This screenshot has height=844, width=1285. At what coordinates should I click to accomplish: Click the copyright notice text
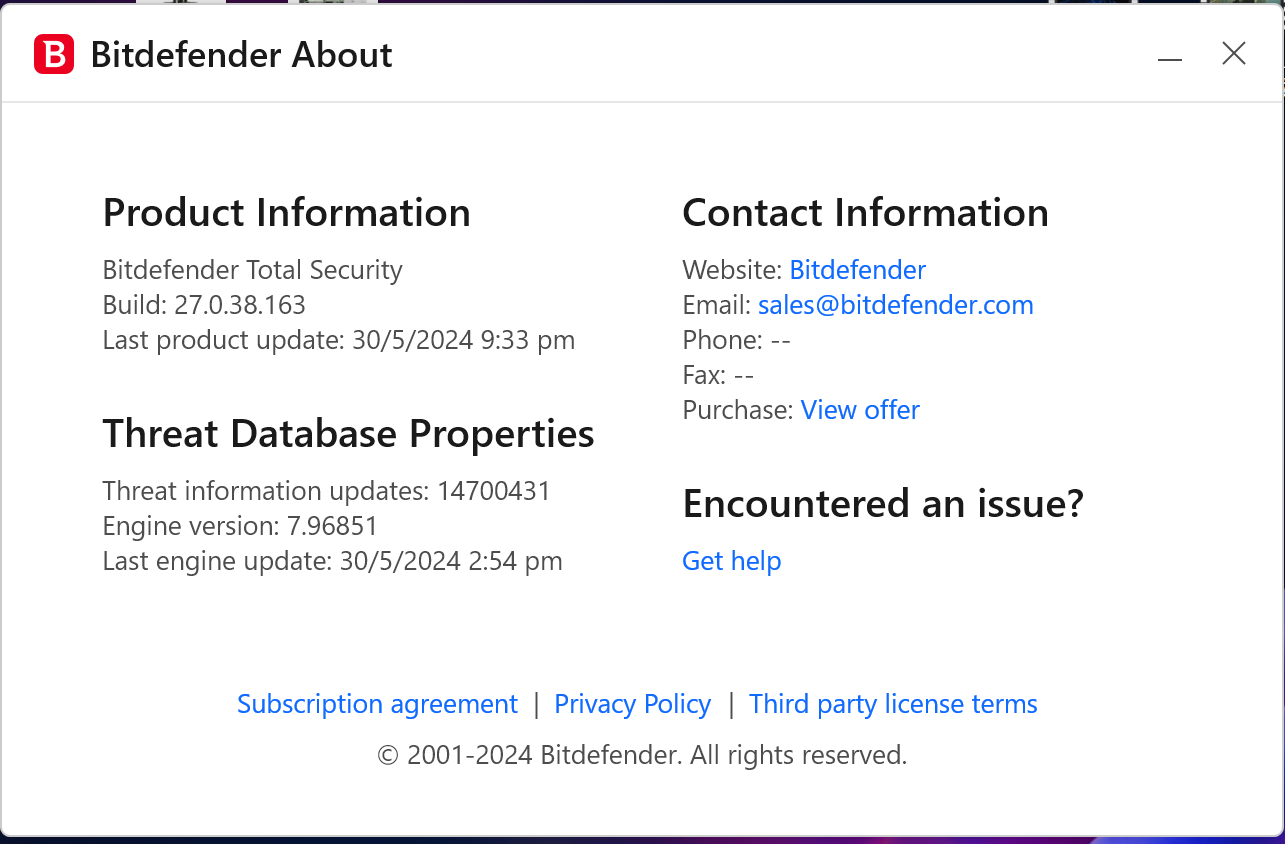(x=642, y=755)
